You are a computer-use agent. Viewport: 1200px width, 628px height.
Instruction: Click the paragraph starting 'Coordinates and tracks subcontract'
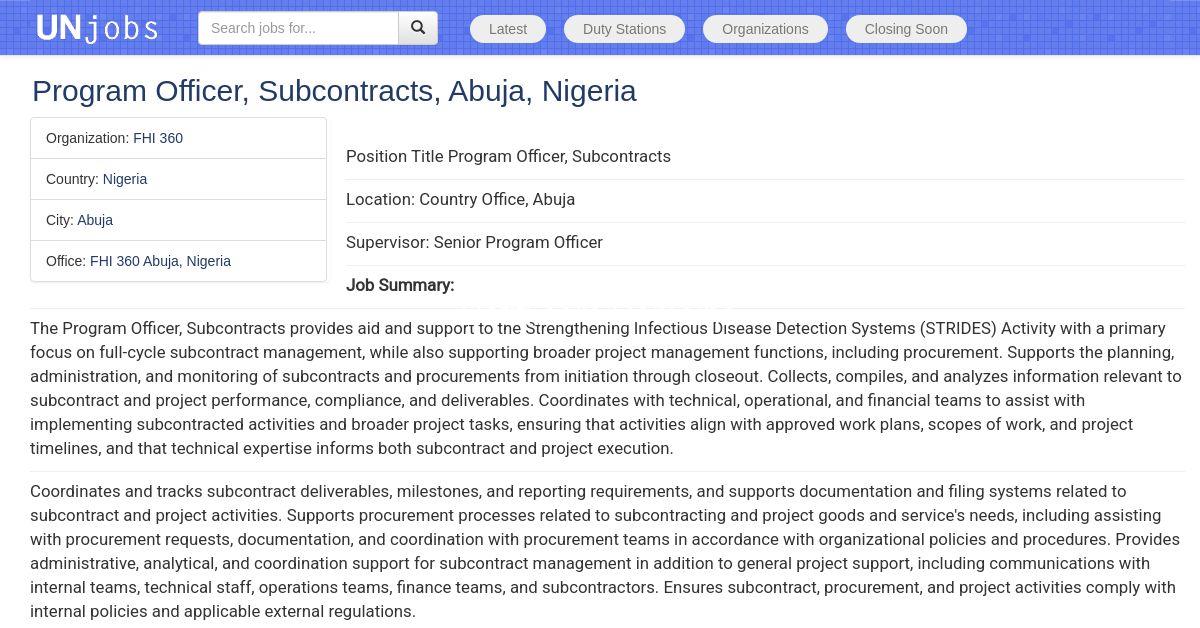coord(600,551)
